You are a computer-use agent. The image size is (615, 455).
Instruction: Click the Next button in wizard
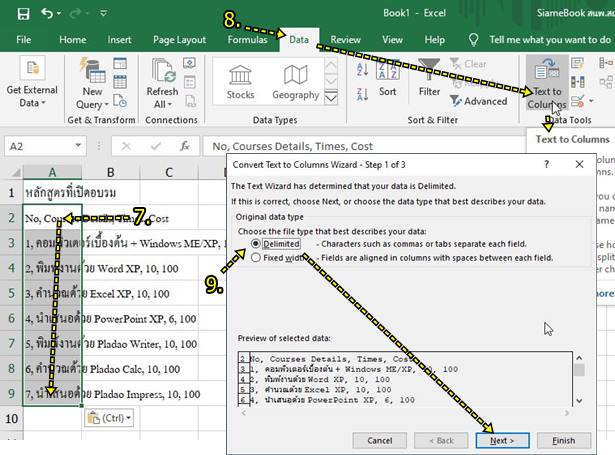tap(502, 440)
